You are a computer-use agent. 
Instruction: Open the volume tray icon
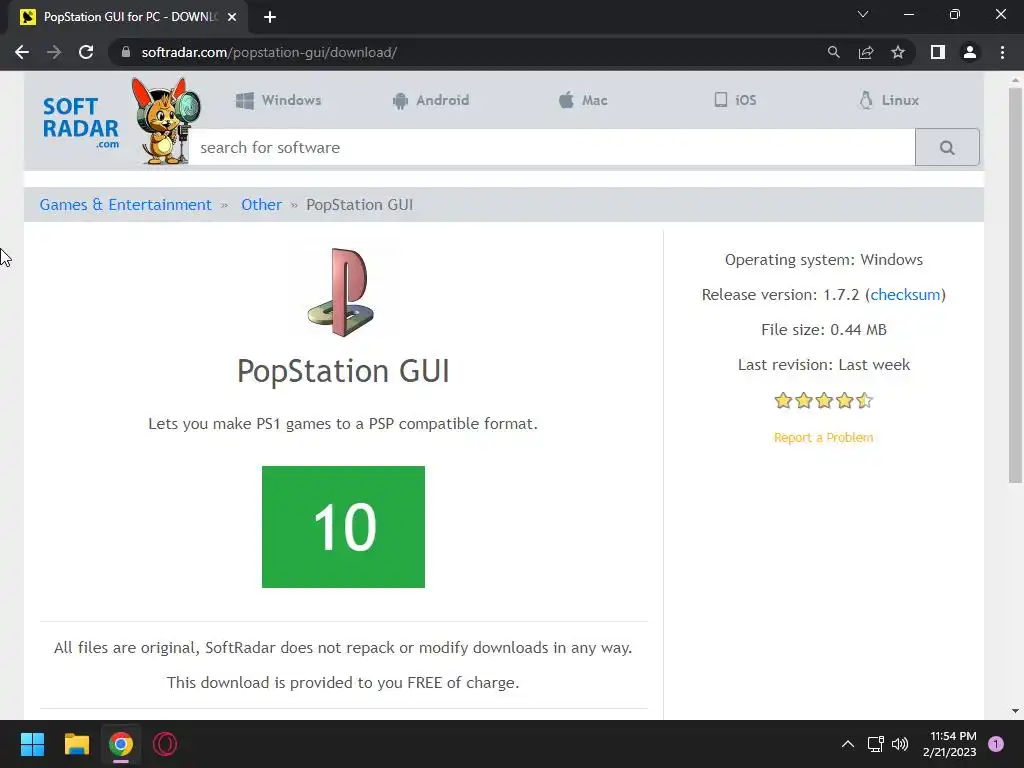coord(900,744)
